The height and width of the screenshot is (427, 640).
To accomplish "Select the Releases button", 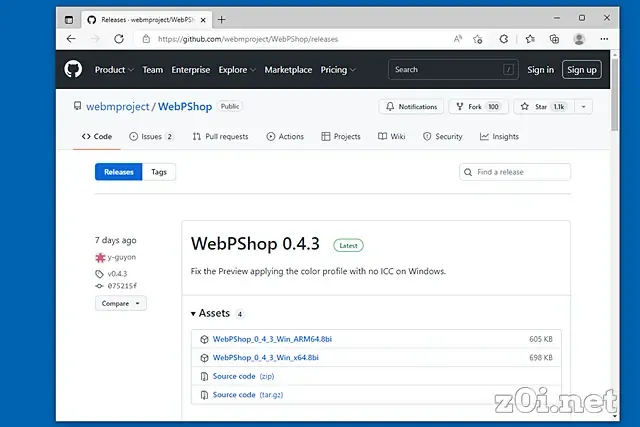I will (x=118, y=172).
